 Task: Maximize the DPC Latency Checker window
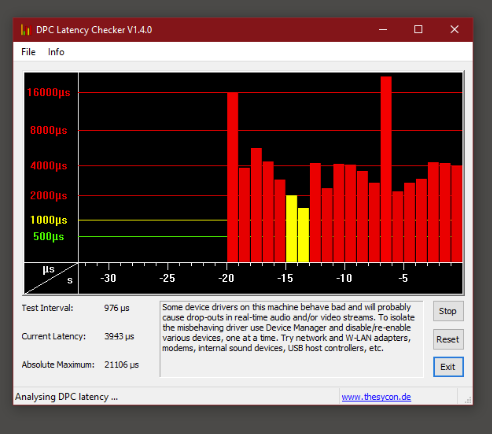coord(418,30)
